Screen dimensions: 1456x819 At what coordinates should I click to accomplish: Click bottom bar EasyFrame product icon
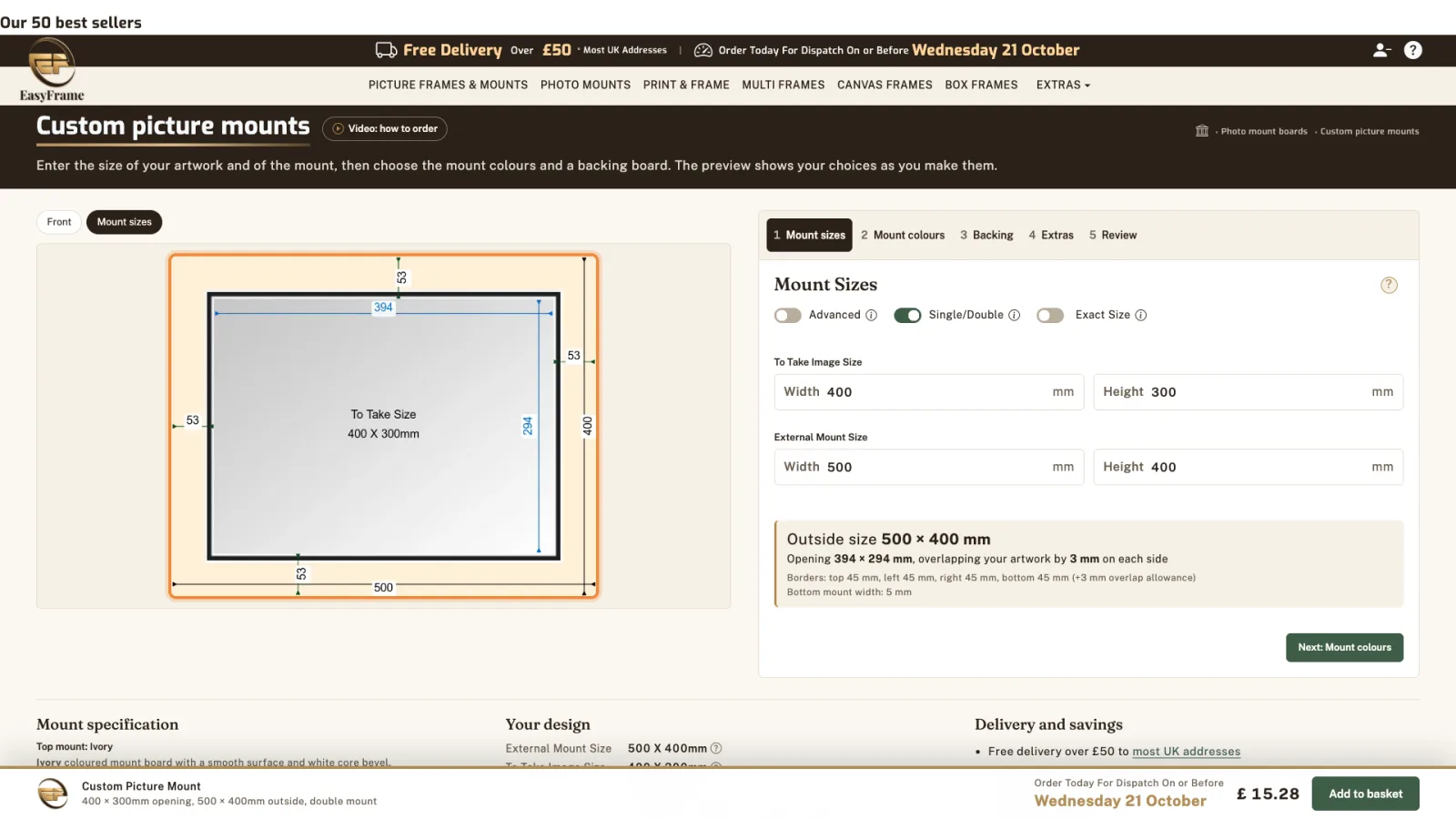(x=53, y=794)
